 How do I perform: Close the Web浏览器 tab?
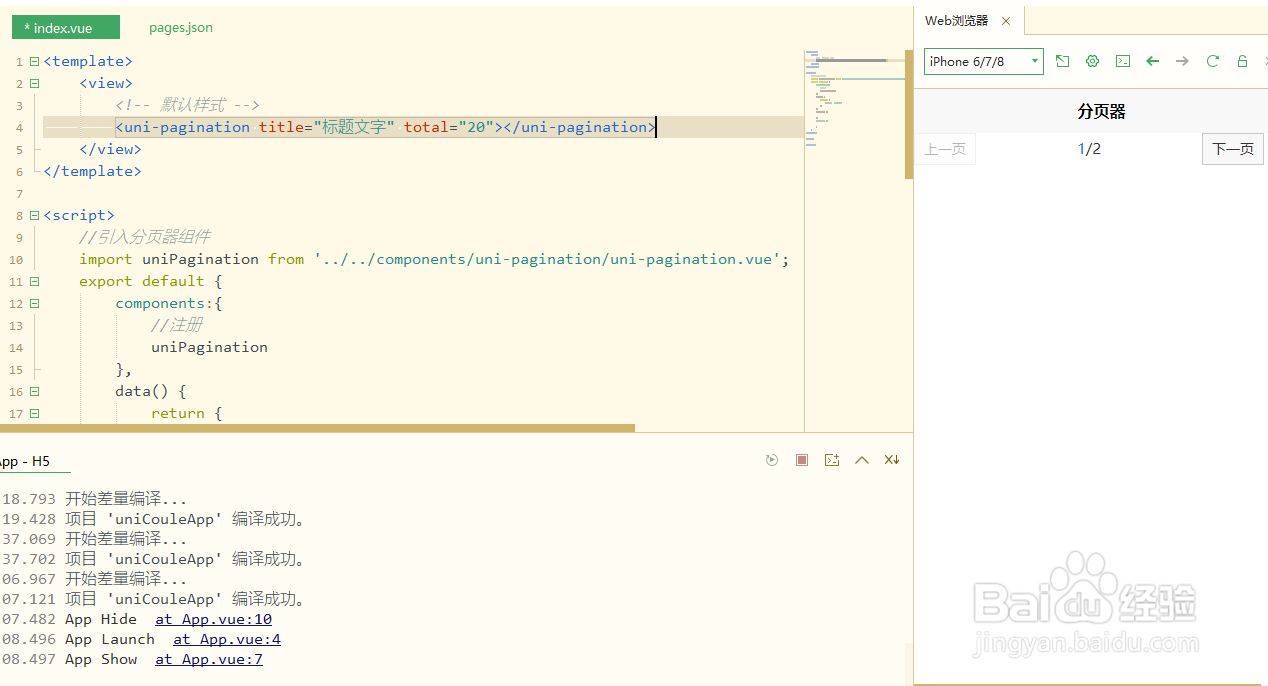pos(1006,21)
